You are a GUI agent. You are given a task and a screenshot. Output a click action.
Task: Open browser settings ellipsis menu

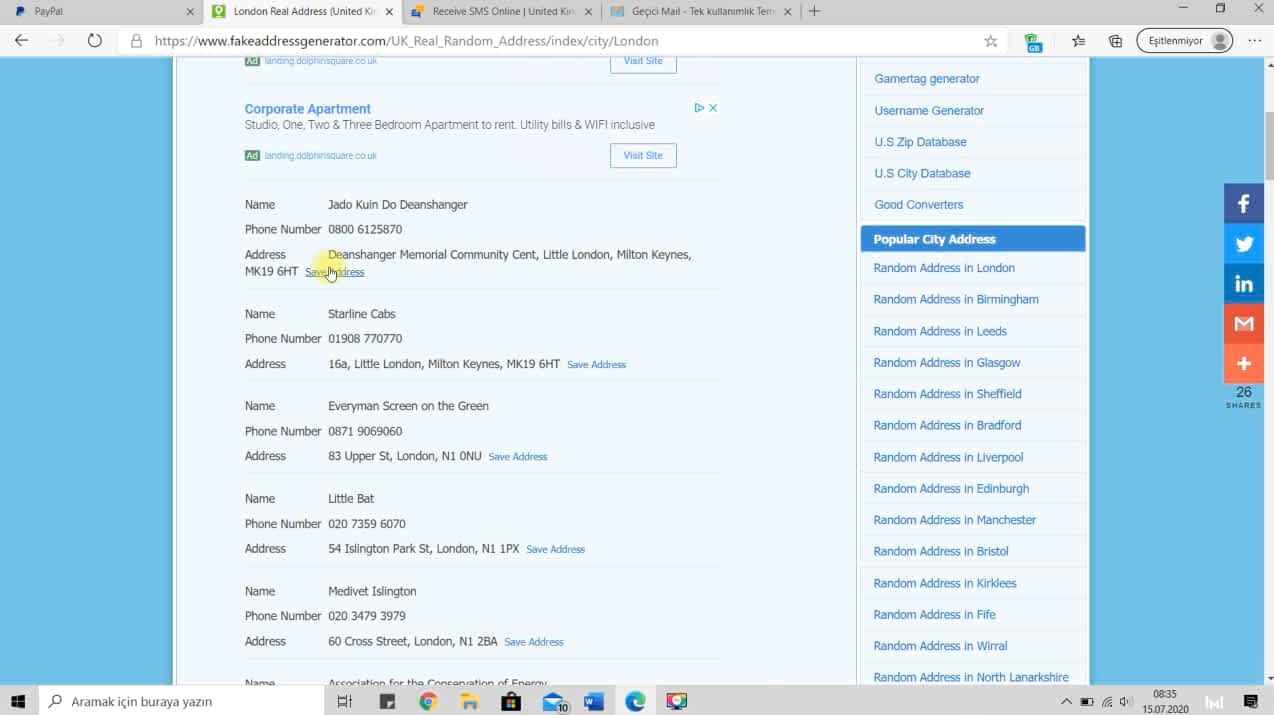click(1255, 41)
